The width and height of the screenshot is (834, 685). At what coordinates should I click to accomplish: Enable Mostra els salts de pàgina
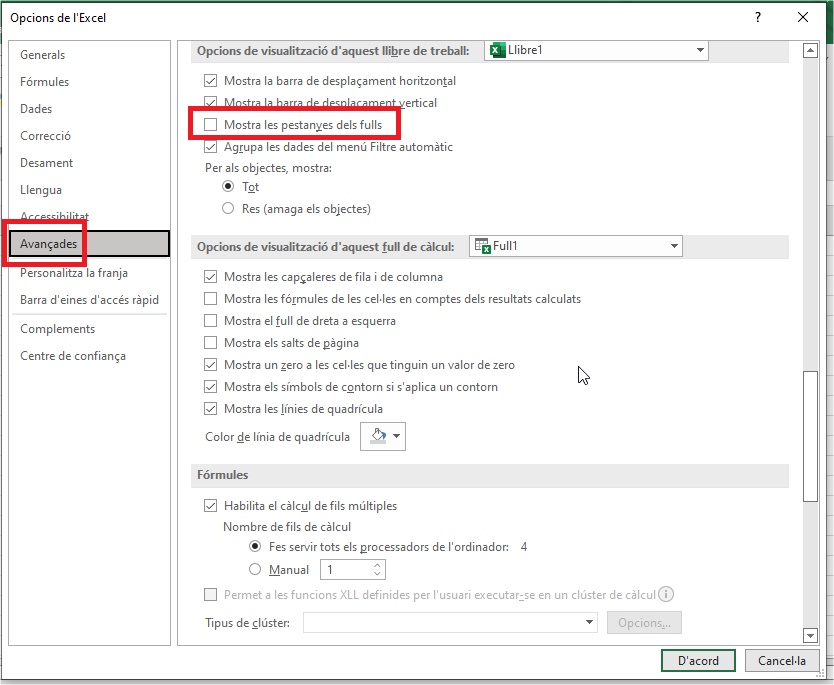point(211,342)
